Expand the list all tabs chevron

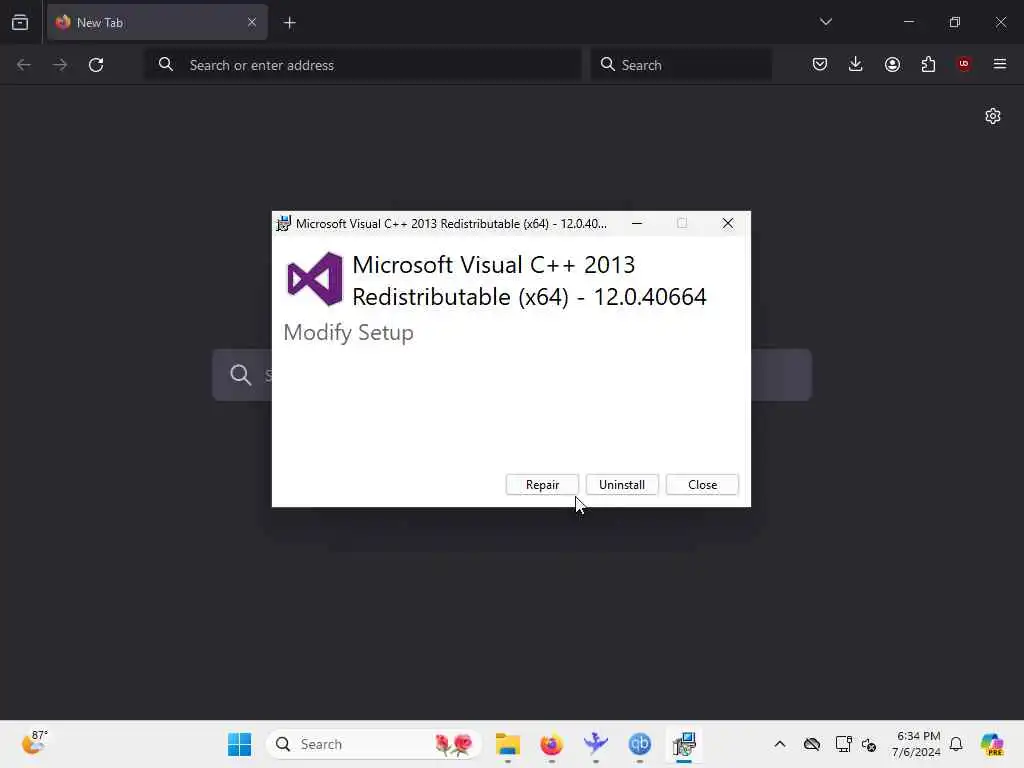[825, 22]
